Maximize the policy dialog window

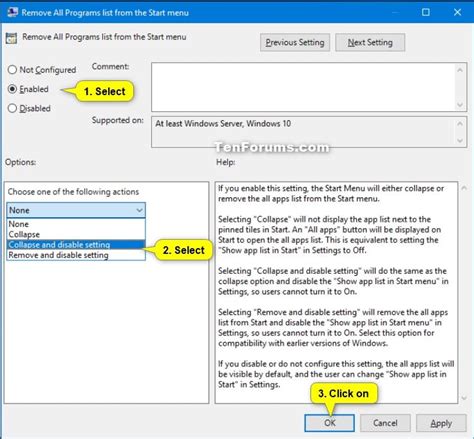[x=426, y=12]
